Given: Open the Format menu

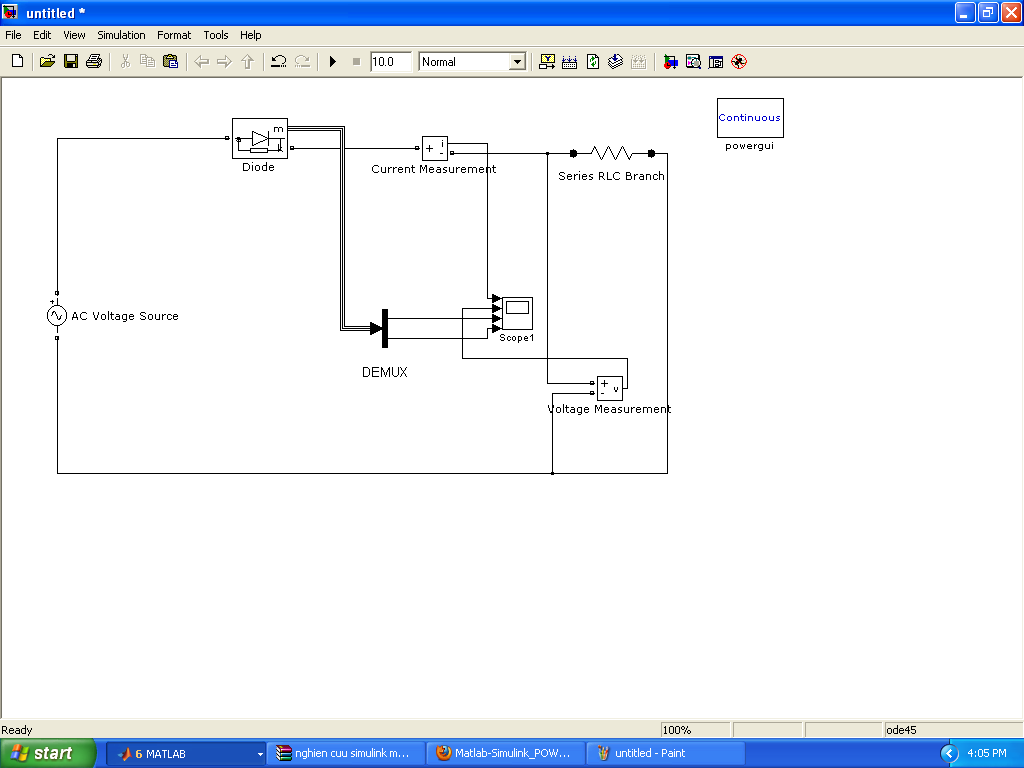Looking at the screenshot, I should [x=174, y=35].
